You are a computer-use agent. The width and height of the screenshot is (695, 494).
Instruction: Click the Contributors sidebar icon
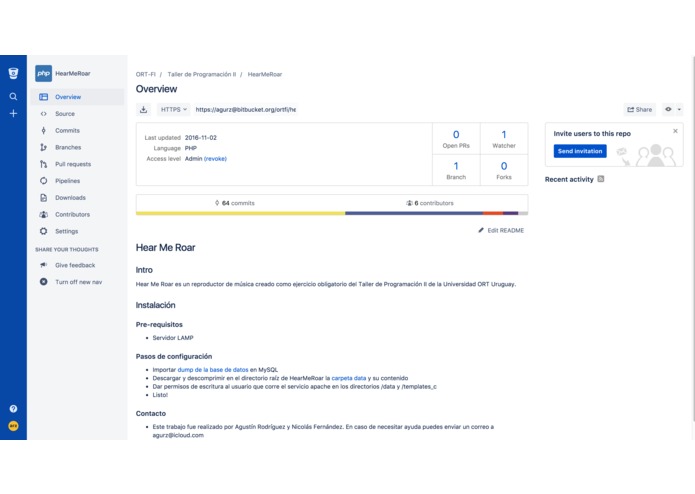(43, 214)
